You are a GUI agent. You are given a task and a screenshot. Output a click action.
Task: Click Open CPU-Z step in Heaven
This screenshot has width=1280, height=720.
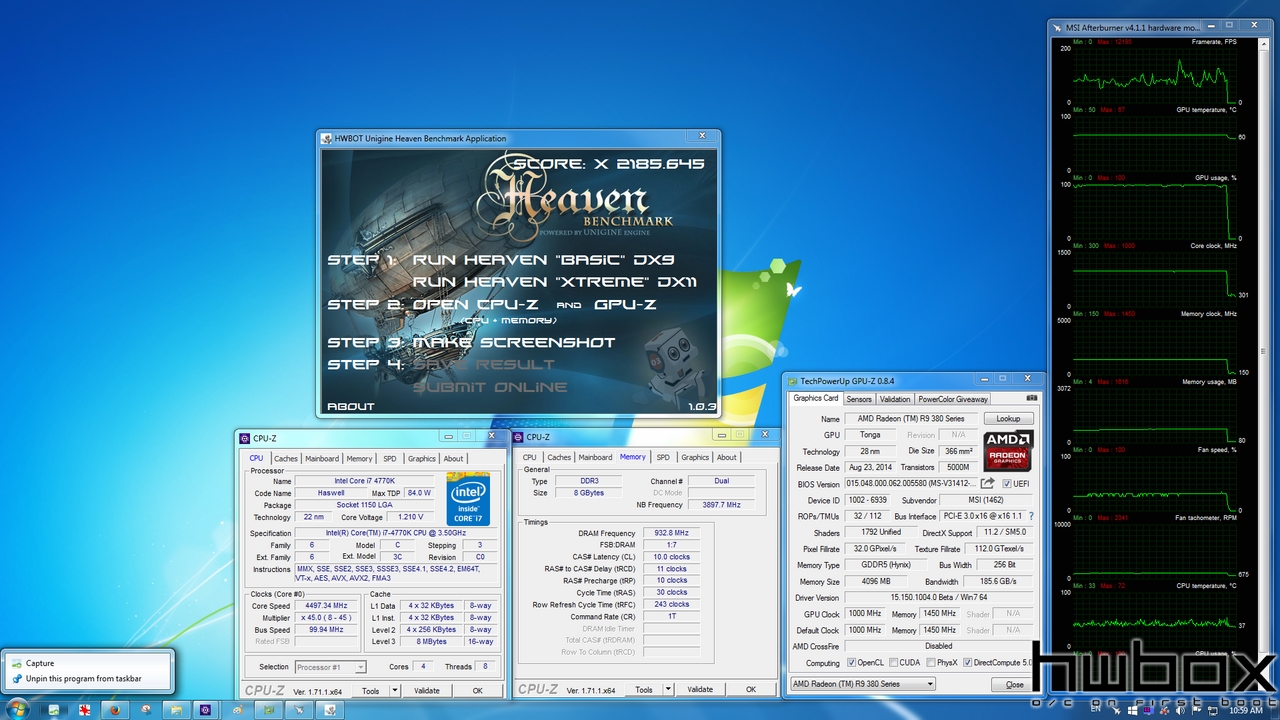477,304
